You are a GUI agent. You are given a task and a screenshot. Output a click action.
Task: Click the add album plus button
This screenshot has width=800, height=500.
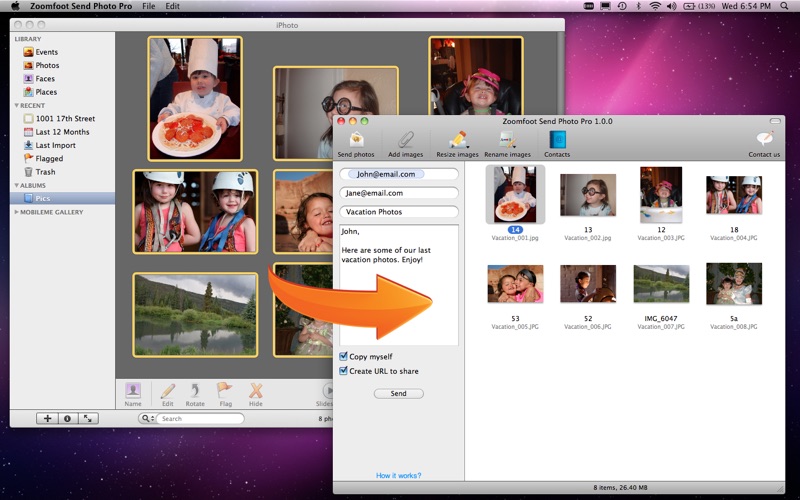point(47,418)
